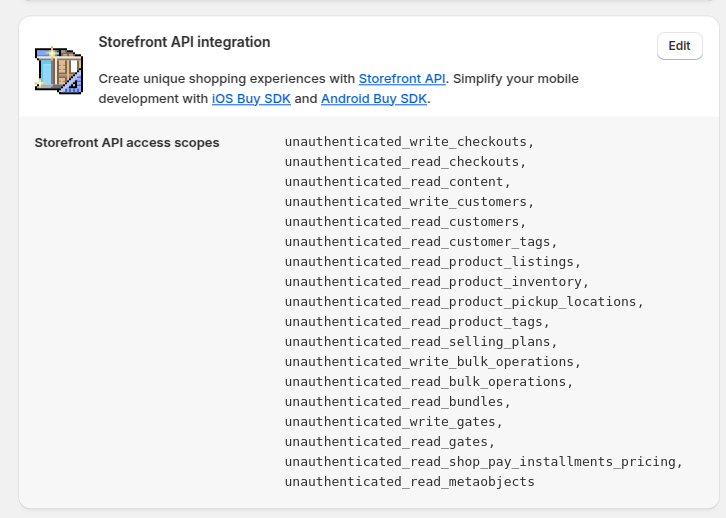Open the Storefront API link

click(x=402, y=79)
